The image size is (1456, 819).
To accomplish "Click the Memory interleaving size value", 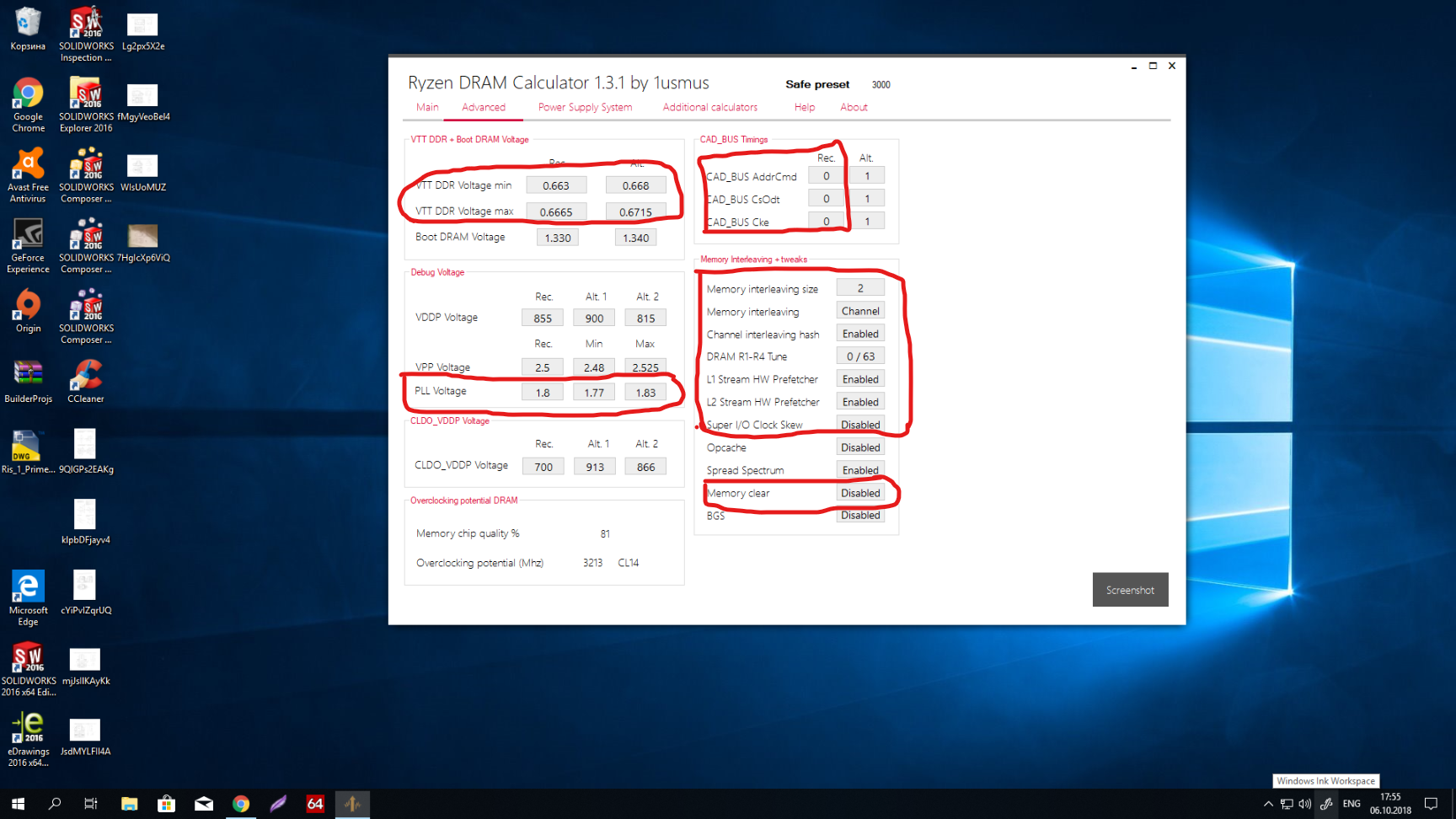I will (x=860, y=288).
